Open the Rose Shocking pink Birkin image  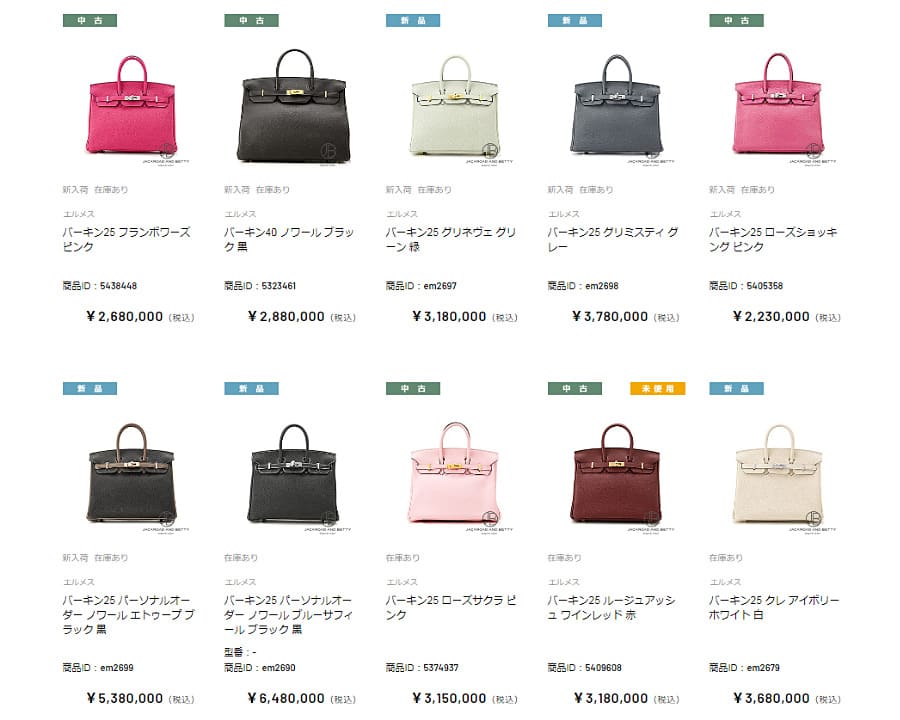click(778, 104)
